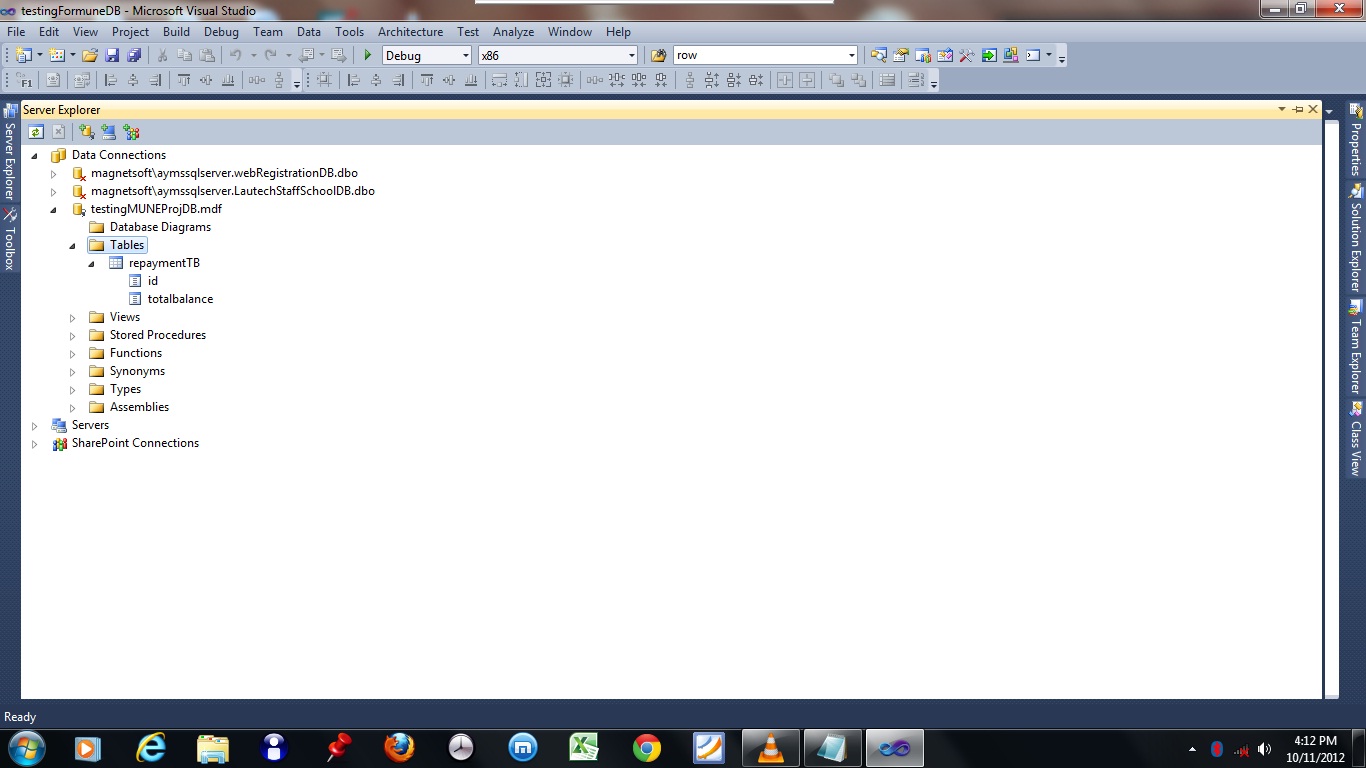The width and height of the screenshot is (1366, 768).
Task: Select the Synonyms folder
Action: 137,371
